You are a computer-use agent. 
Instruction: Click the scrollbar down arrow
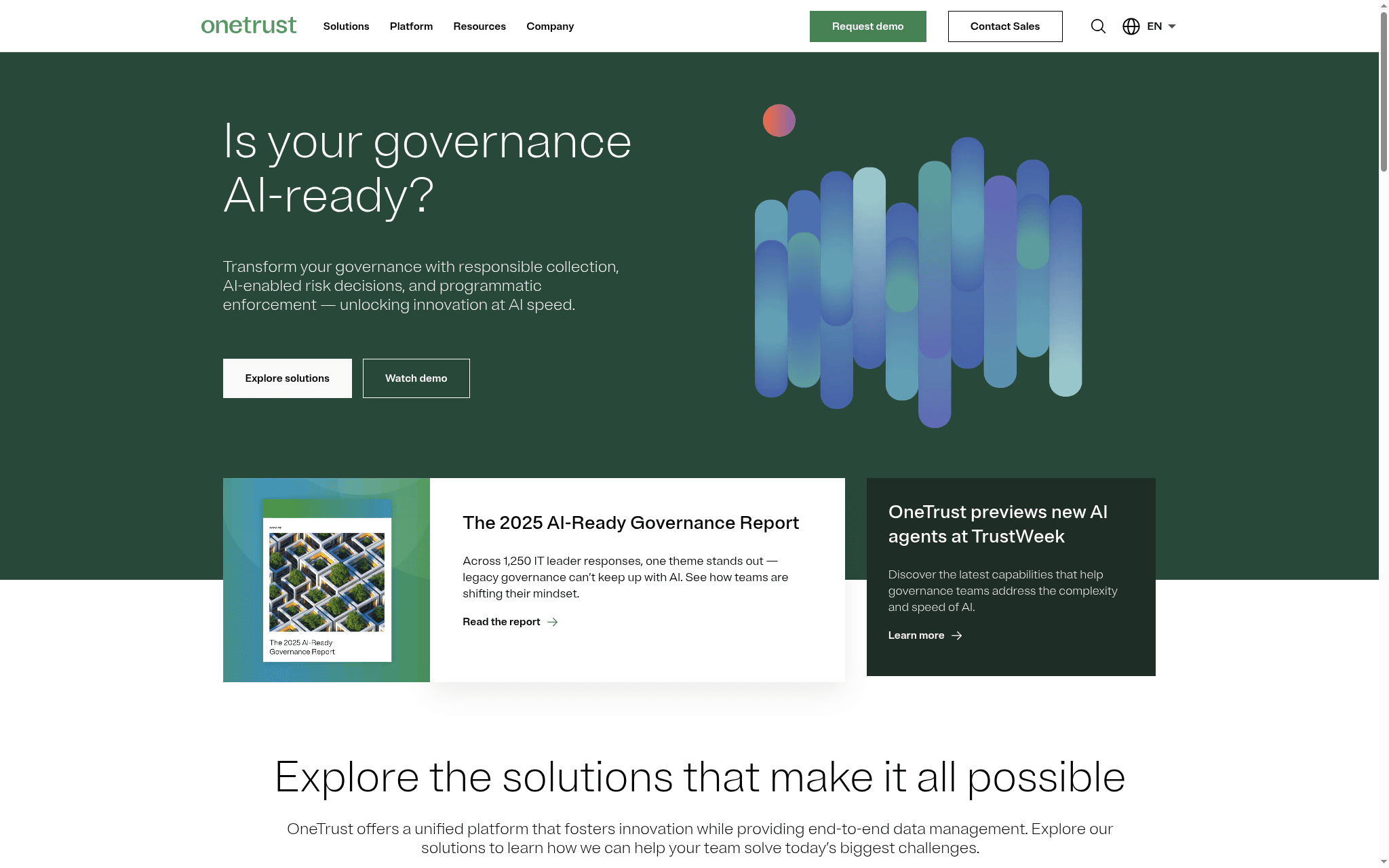click(x=1384, y=862)
